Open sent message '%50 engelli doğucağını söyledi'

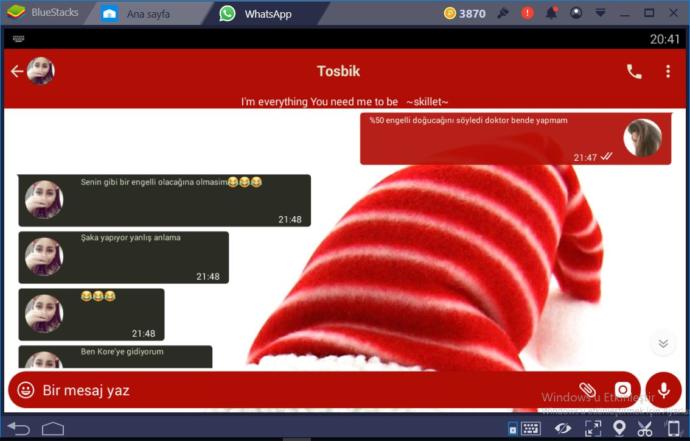[x=516, y=139]
